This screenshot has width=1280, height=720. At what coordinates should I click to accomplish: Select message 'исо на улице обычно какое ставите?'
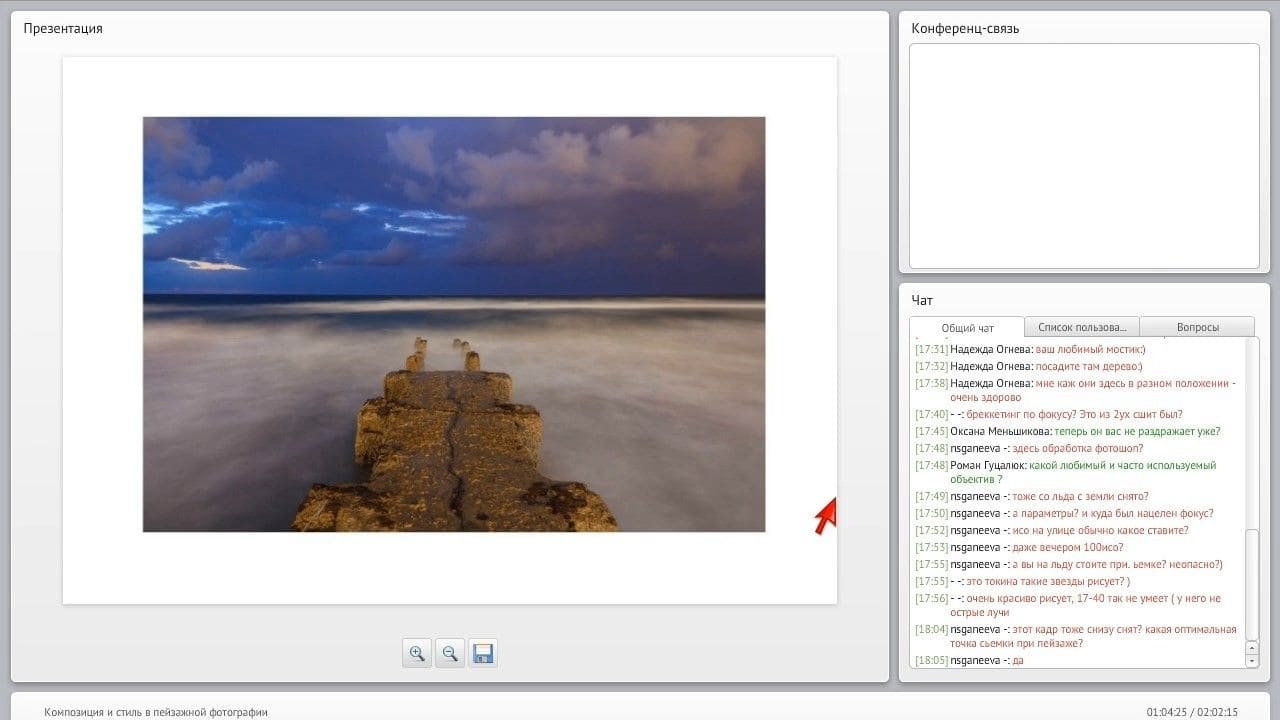[x=1100, y=530]
